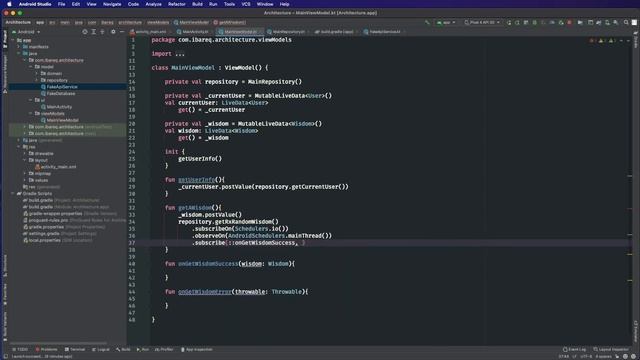Click getAWisdom() in navigation breadcrumb

click(230, 22)
